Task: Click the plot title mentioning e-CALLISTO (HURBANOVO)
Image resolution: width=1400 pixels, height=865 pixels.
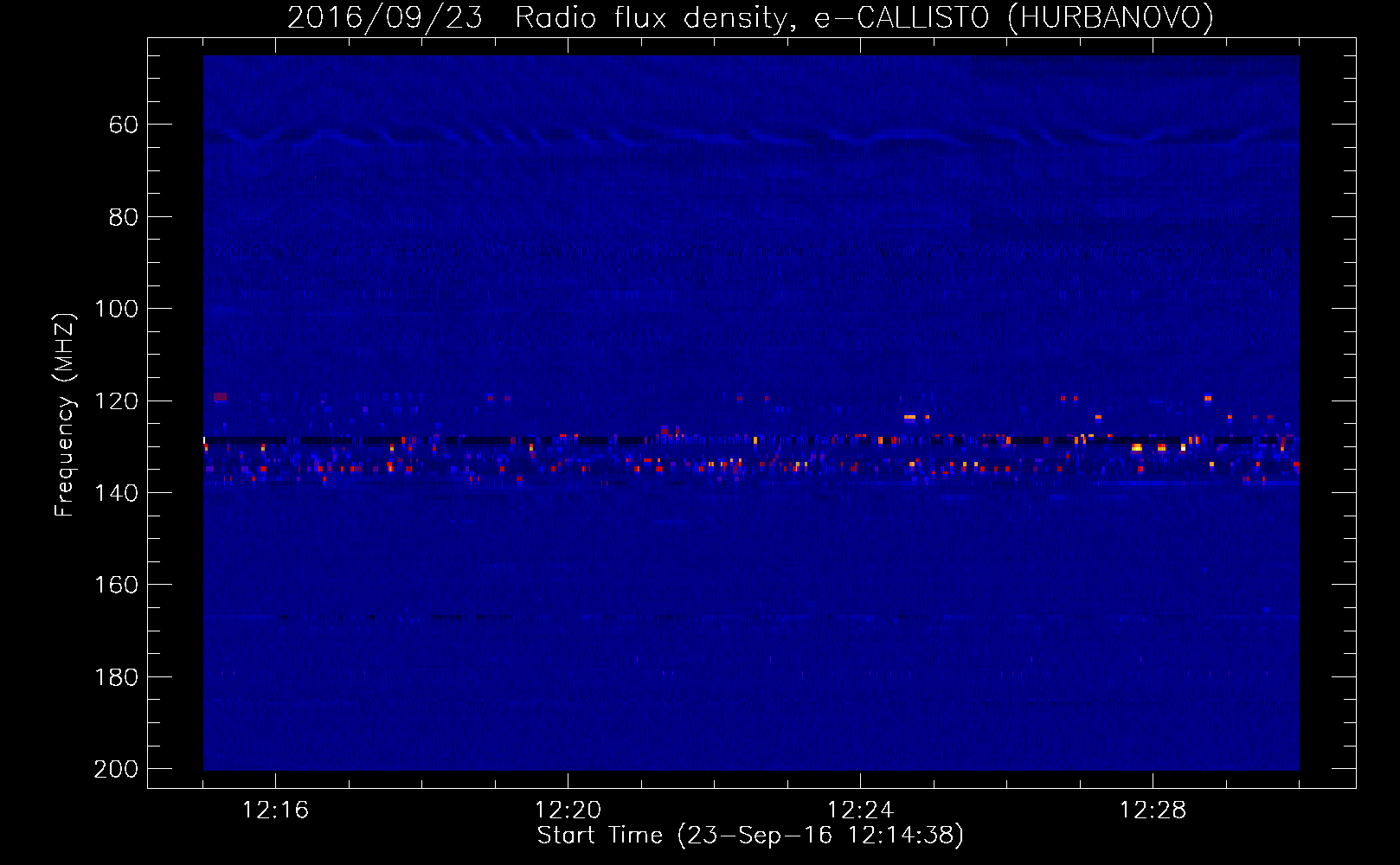Action: point(750,18)
